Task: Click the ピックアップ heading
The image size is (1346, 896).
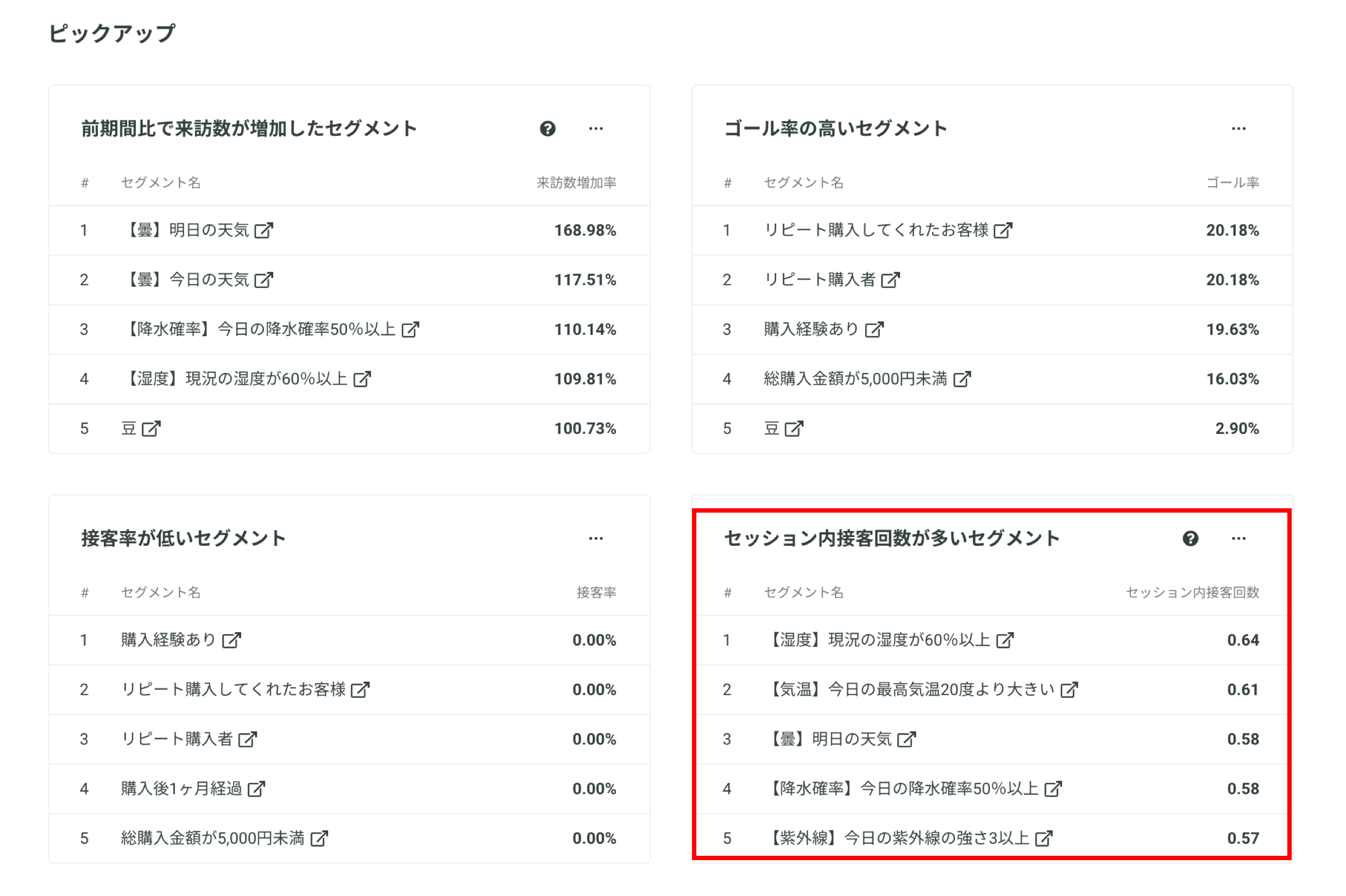Action: coord(112,33)
